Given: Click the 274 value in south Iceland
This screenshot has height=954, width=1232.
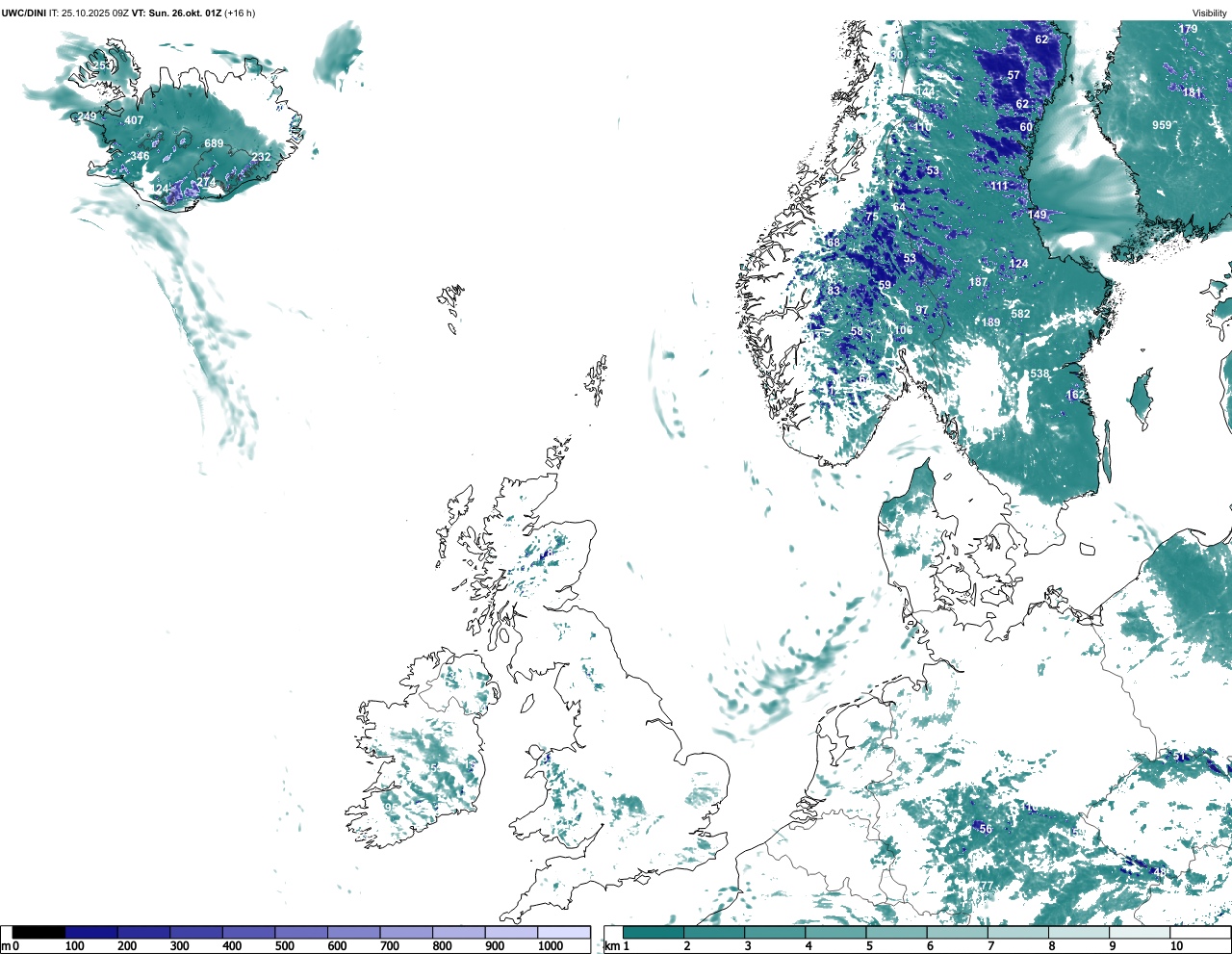Looking at the screenshot, I should click(206, 182).
